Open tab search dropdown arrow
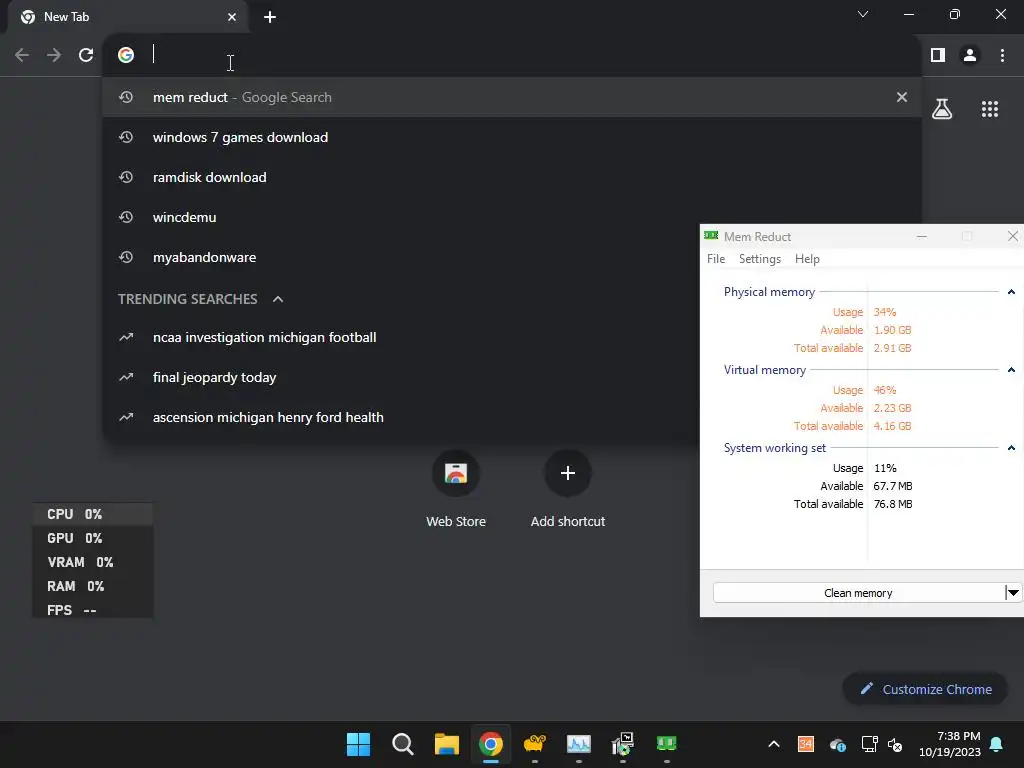The image size is (1024, 768). tap(863, 14)
